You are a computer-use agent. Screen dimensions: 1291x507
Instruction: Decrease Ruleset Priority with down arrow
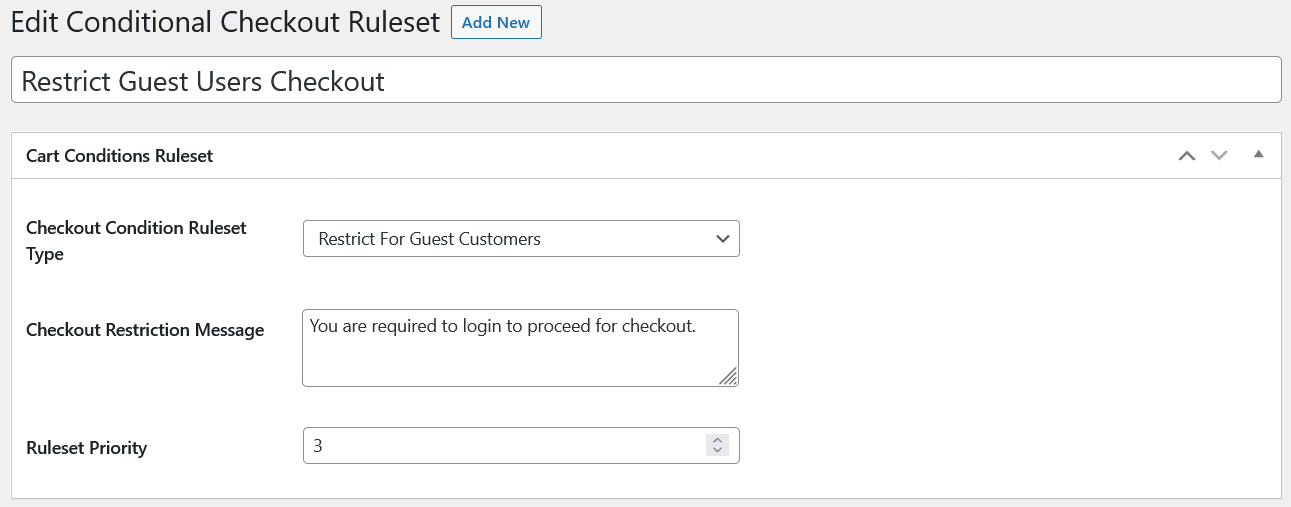717,451
